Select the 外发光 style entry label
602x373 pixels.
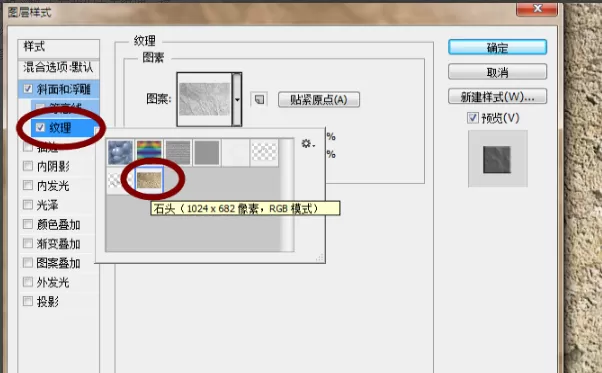point(53,282)
